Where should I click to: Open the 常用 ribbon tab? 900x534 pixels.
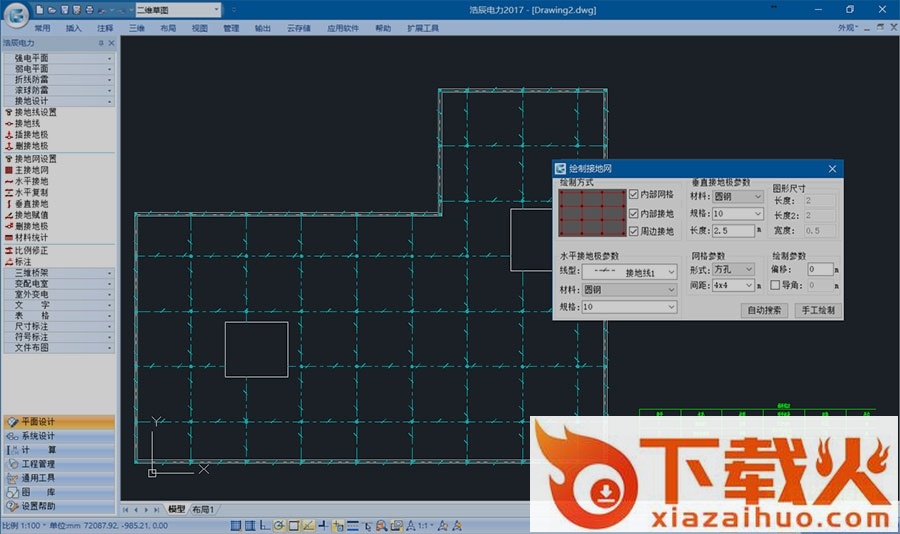(x=42, y=28)
